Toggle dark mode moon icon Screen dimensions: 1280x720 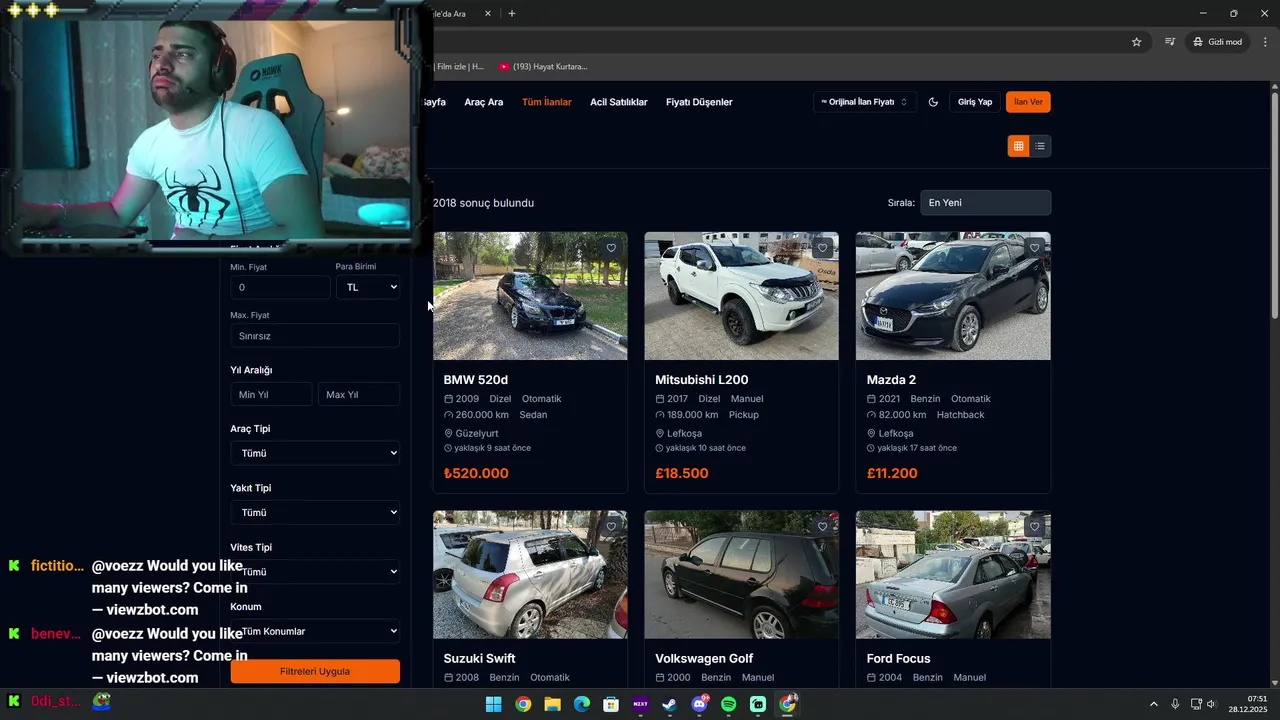pos(933,102)
